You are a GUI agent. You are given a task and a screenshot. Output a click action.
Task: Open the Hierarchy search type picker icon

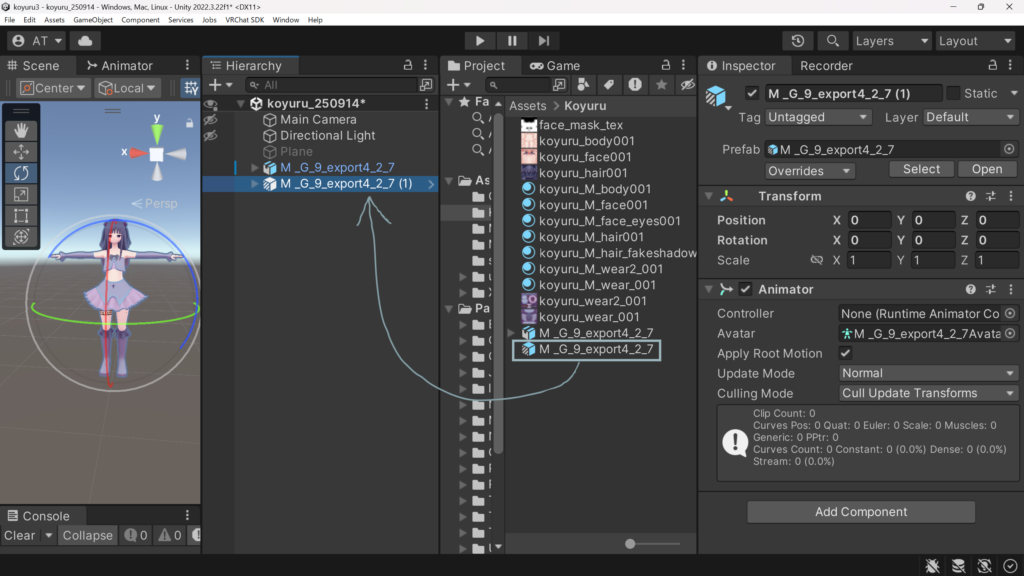coord(426,85)
